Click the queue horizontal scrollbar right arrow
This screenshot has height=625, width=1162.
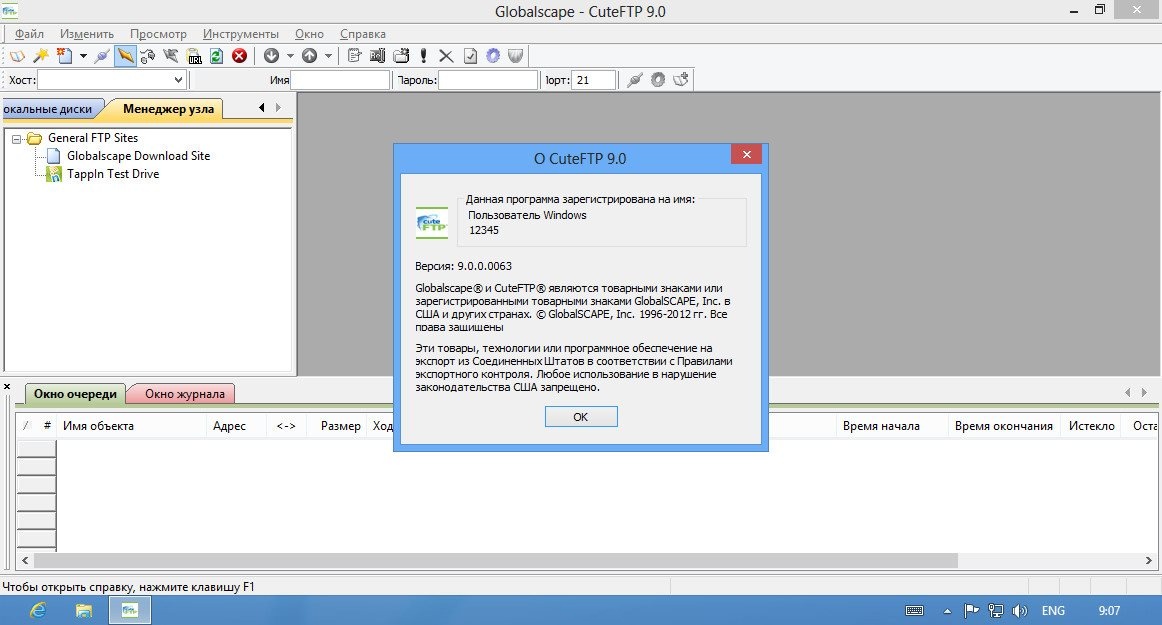point(1149,560)
